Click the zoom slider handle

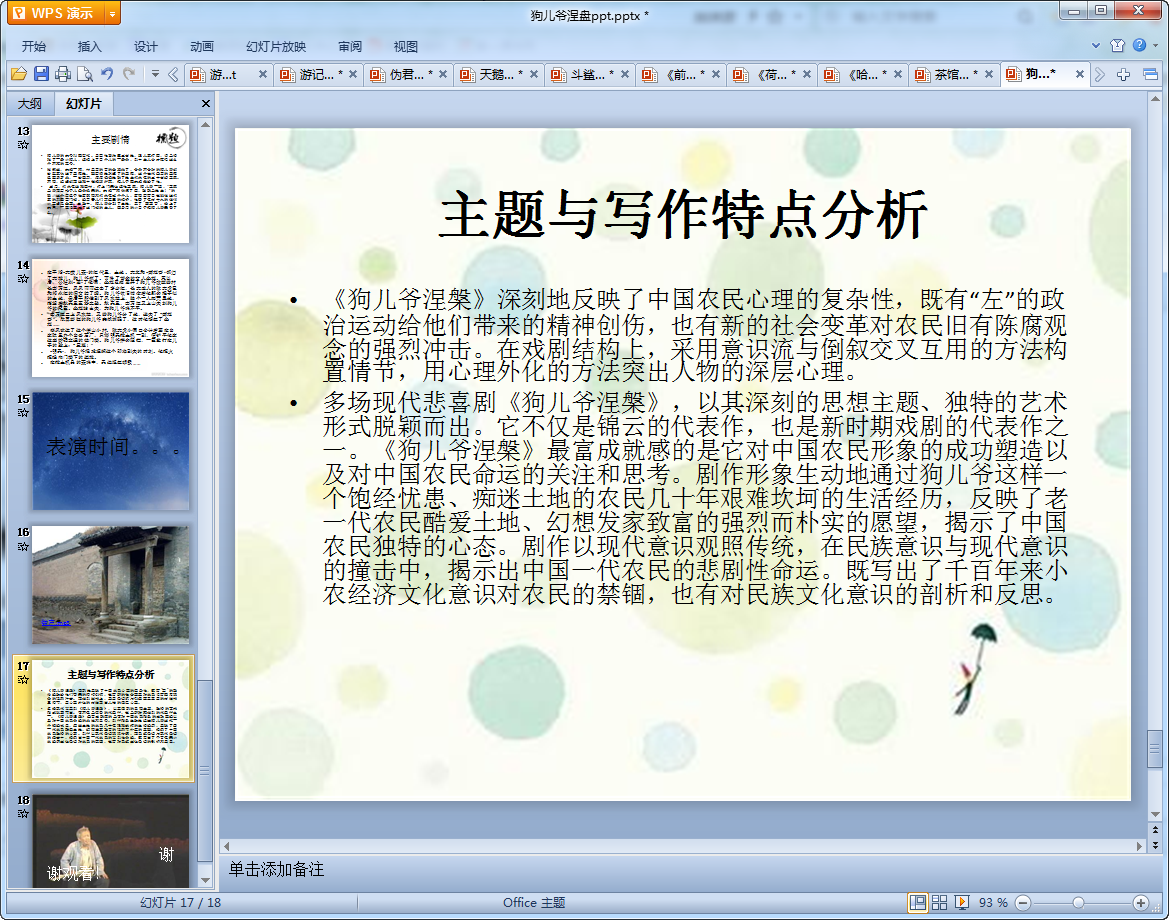(x=1078, y=902)
